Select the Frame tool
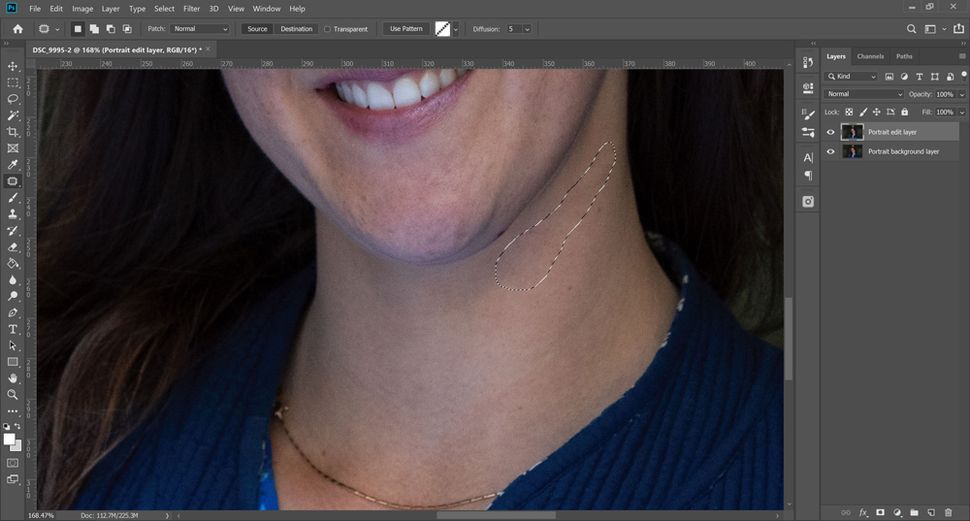 [12, 148]
